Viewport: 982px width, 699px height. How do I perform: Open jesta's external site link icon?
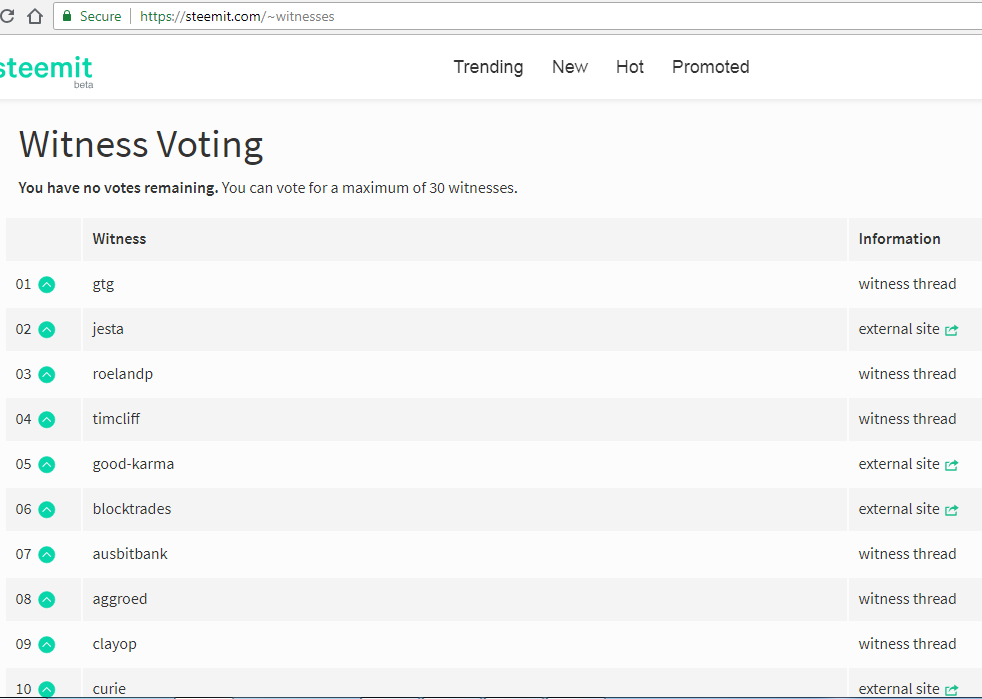point(951,330)
